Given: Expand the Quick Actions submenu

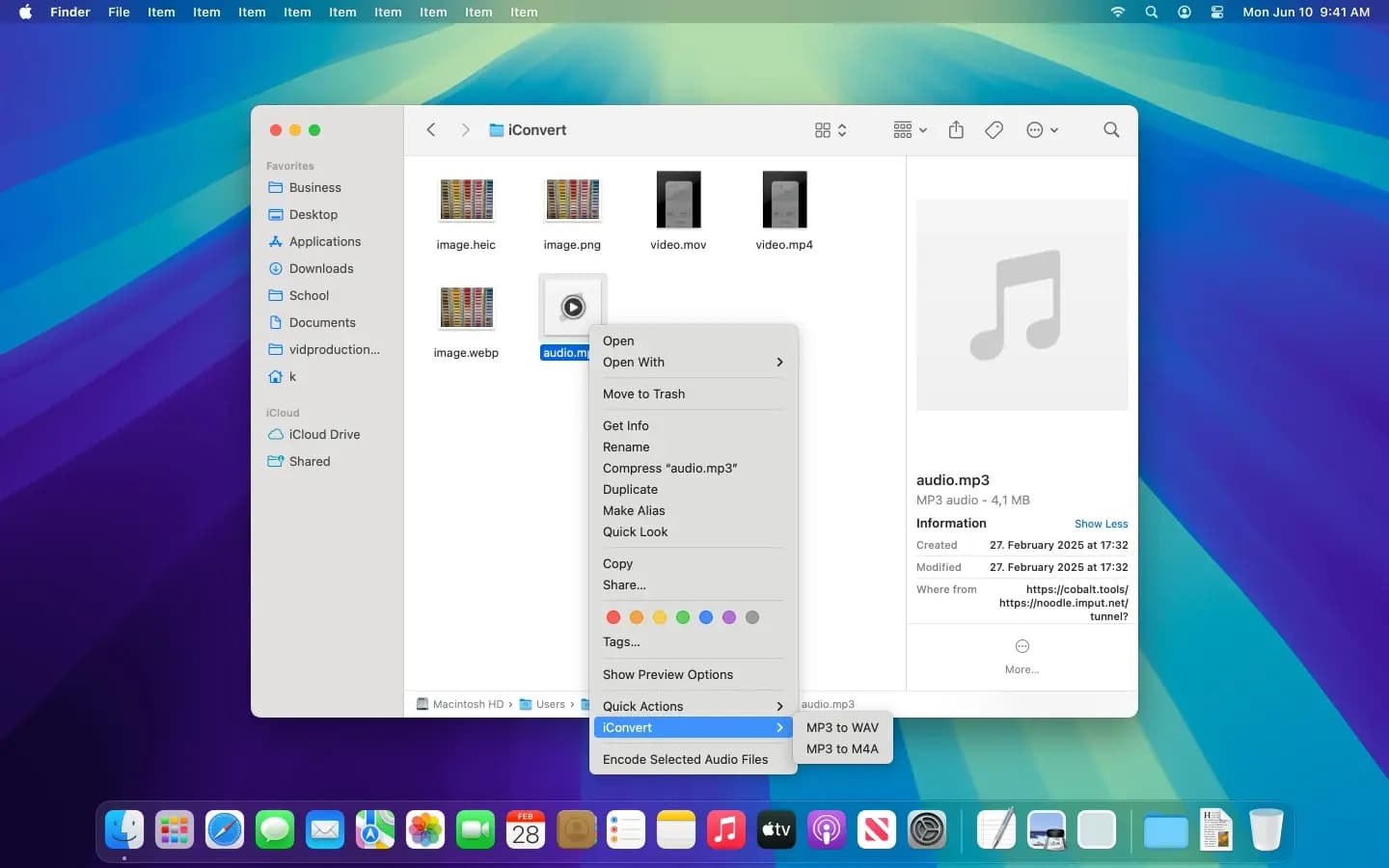Looking at the screenshot, I should click(x=694, y=707).
